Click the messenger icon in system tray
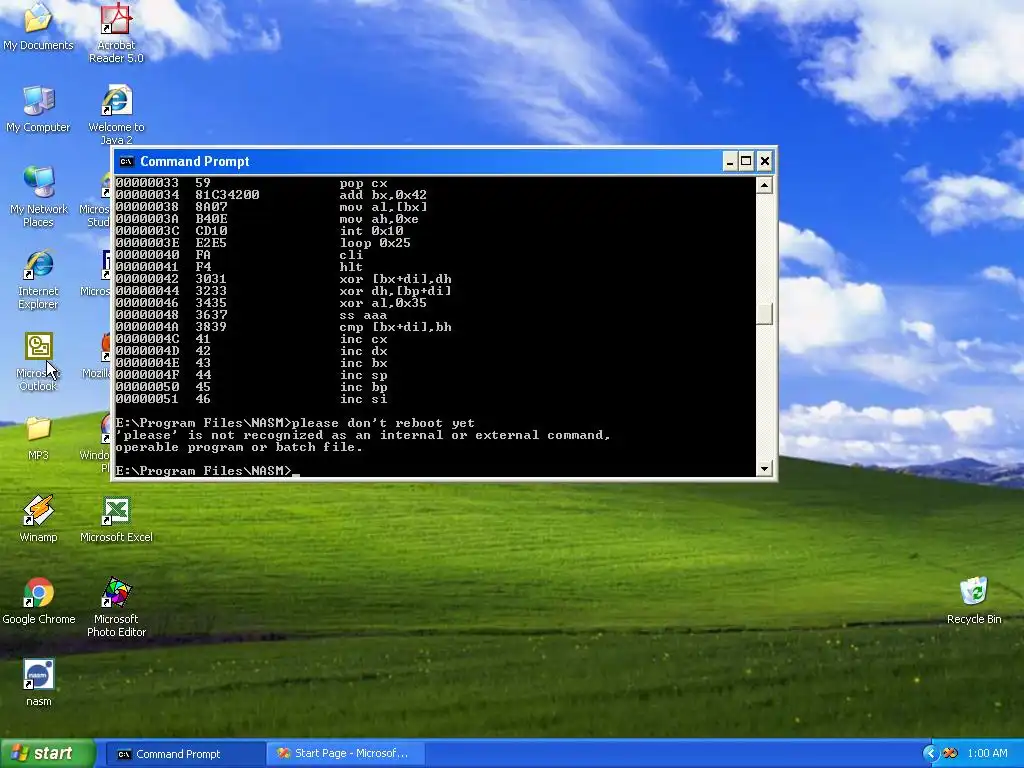1024x768 pixels. coord(950,753)
